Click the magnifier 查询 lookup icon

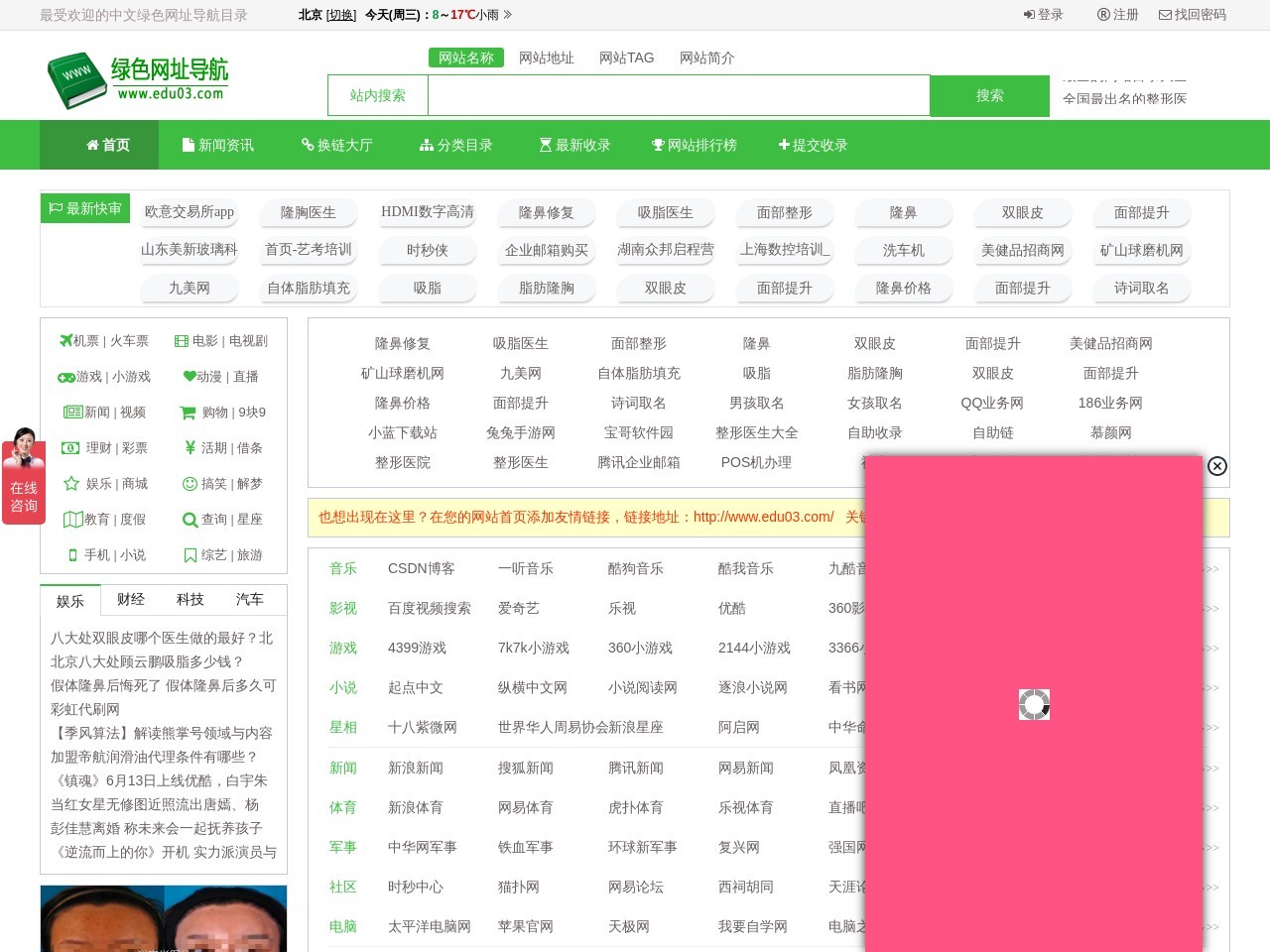point(190,520)
